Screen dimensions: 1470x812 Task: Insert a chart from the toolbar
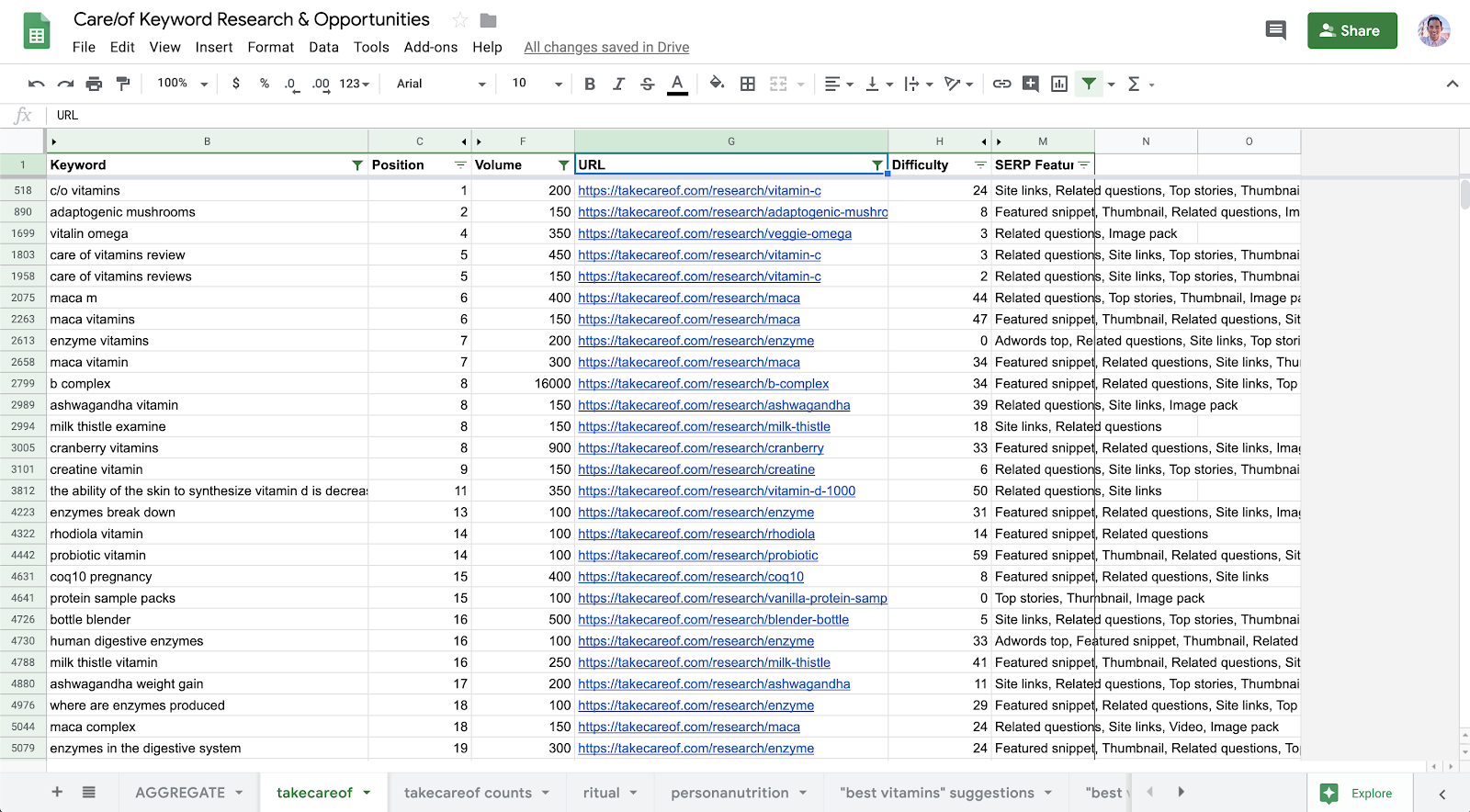pos(1059,84)
